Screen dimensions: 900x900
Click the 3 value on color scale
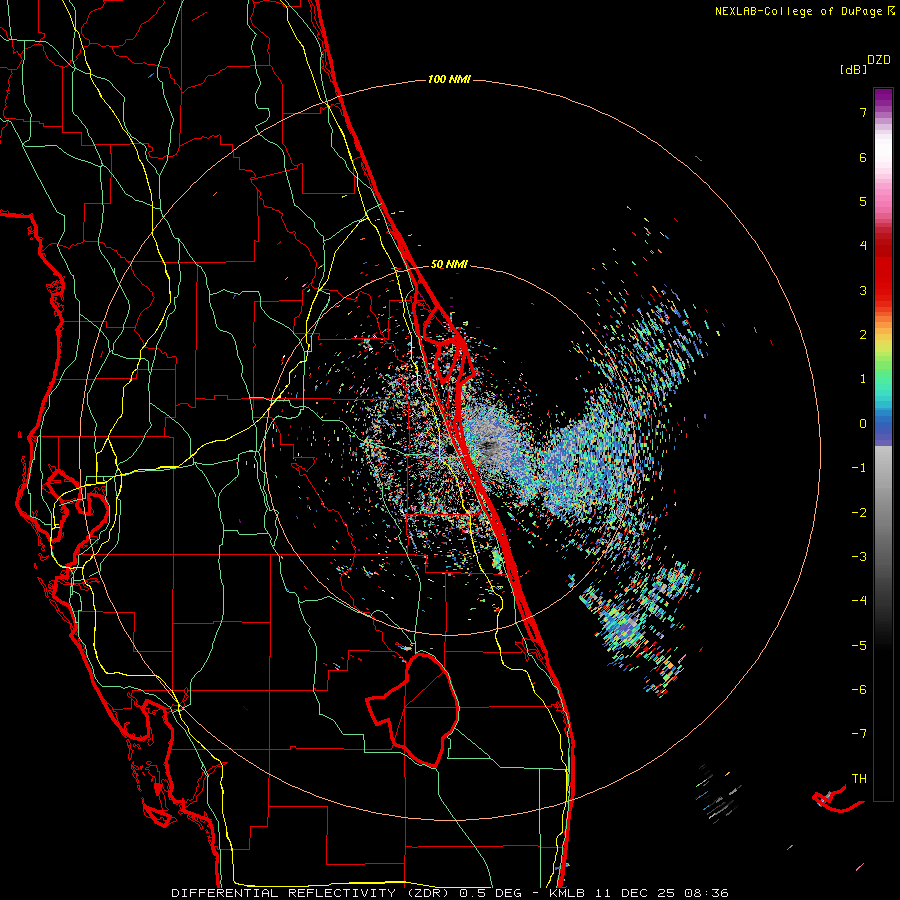(x=863, y=290)
